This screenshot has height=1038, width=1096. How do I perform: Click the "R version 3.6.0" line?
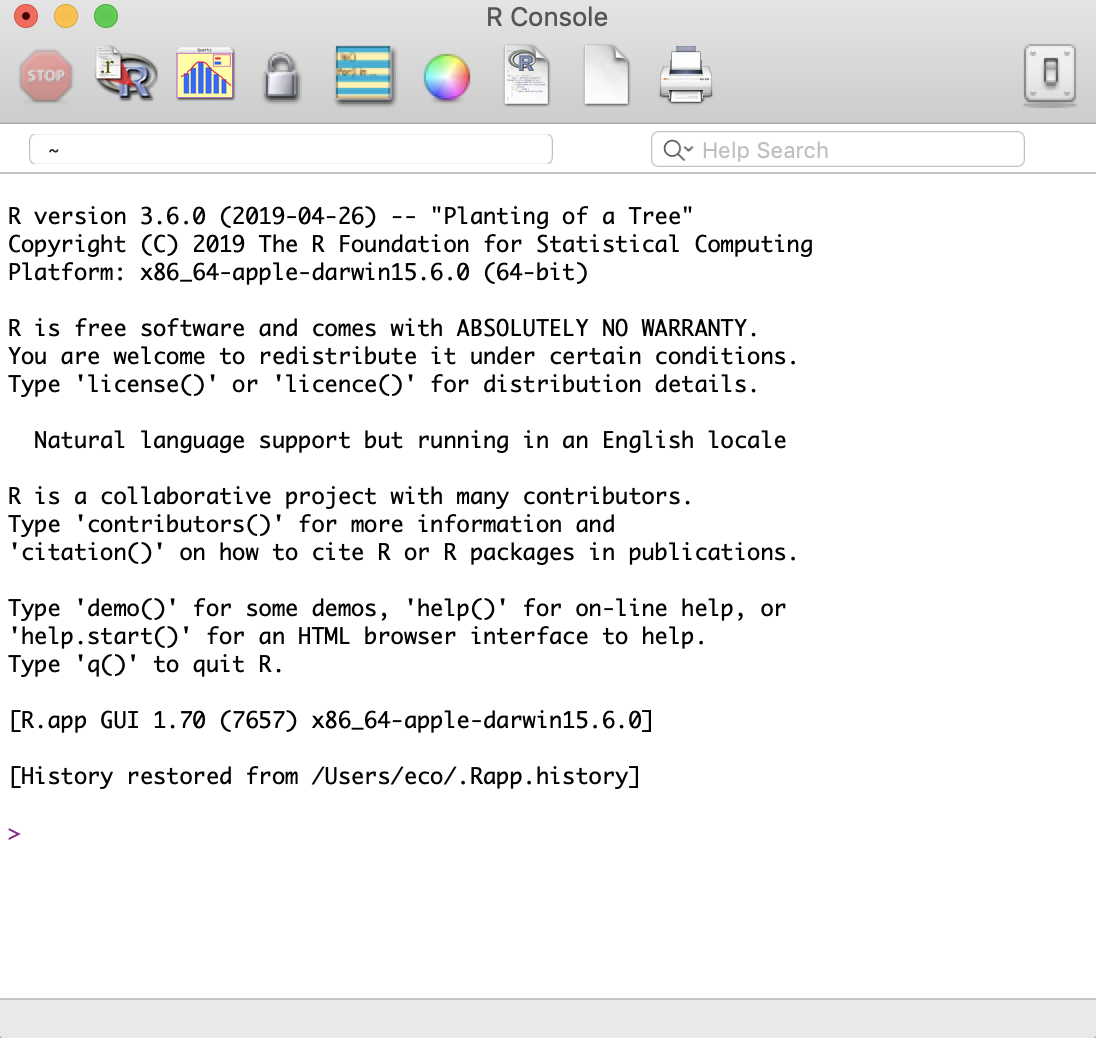(350, 216)
